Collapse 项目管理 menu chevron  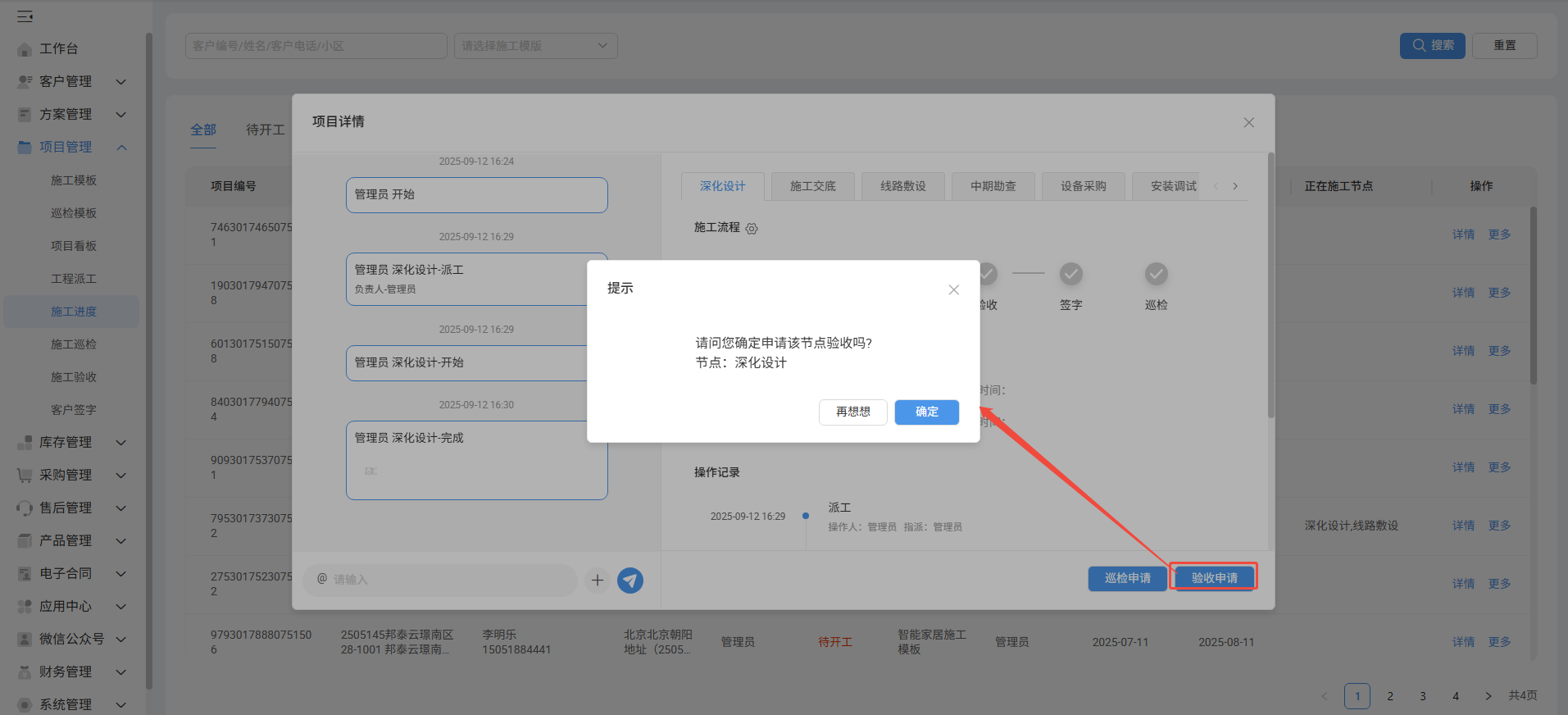(x=121, y=148)
